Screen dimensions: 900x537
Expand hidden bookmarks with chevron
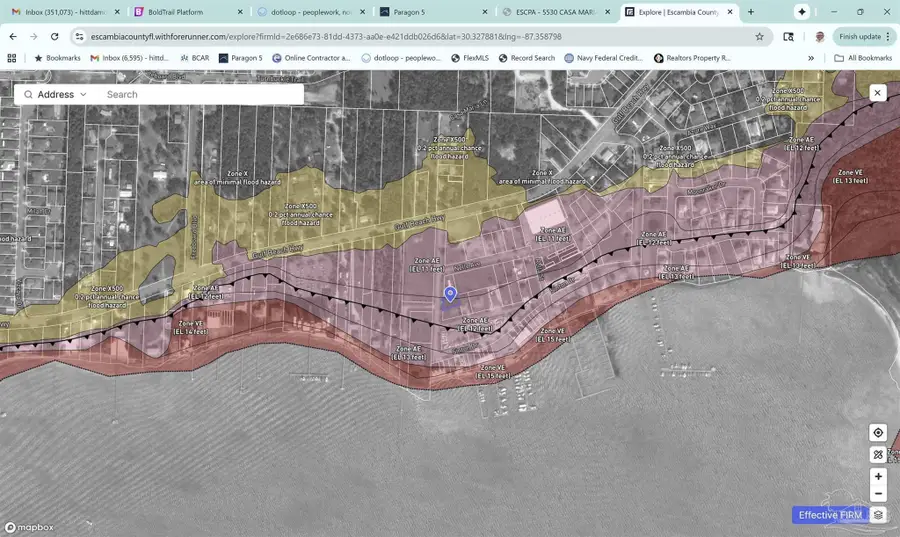811,58
